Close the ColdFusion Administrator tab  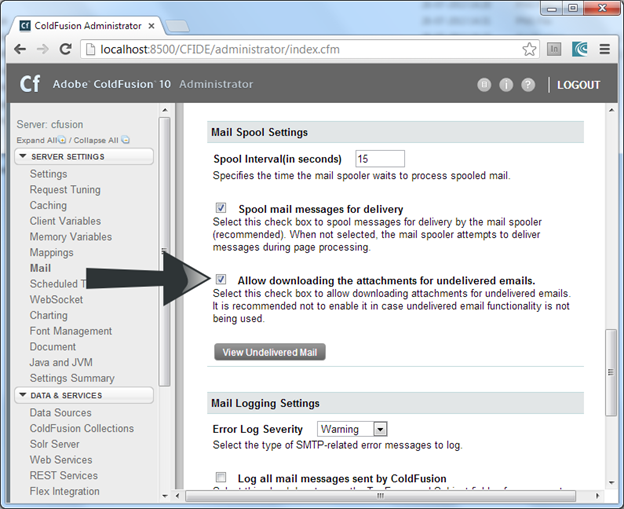coord(151,26)
